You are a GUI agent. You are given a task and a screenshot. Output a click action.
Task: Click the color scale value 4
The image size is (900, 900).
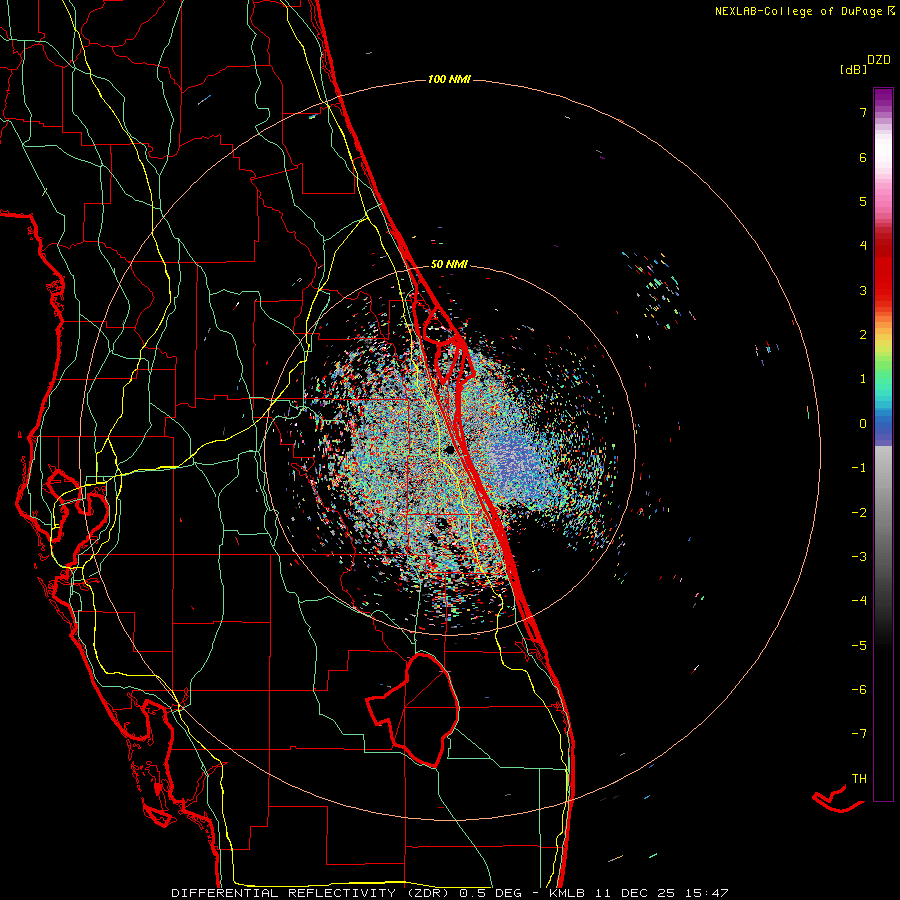pos(863,246)
